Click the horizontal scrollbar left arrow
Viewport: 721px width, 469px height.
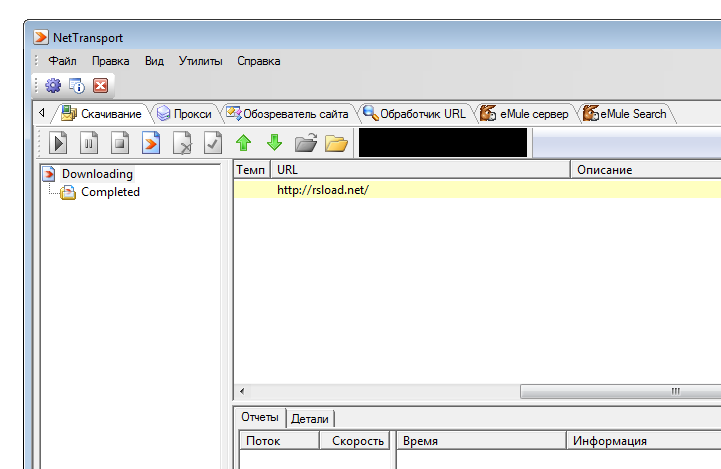[242, 391]
